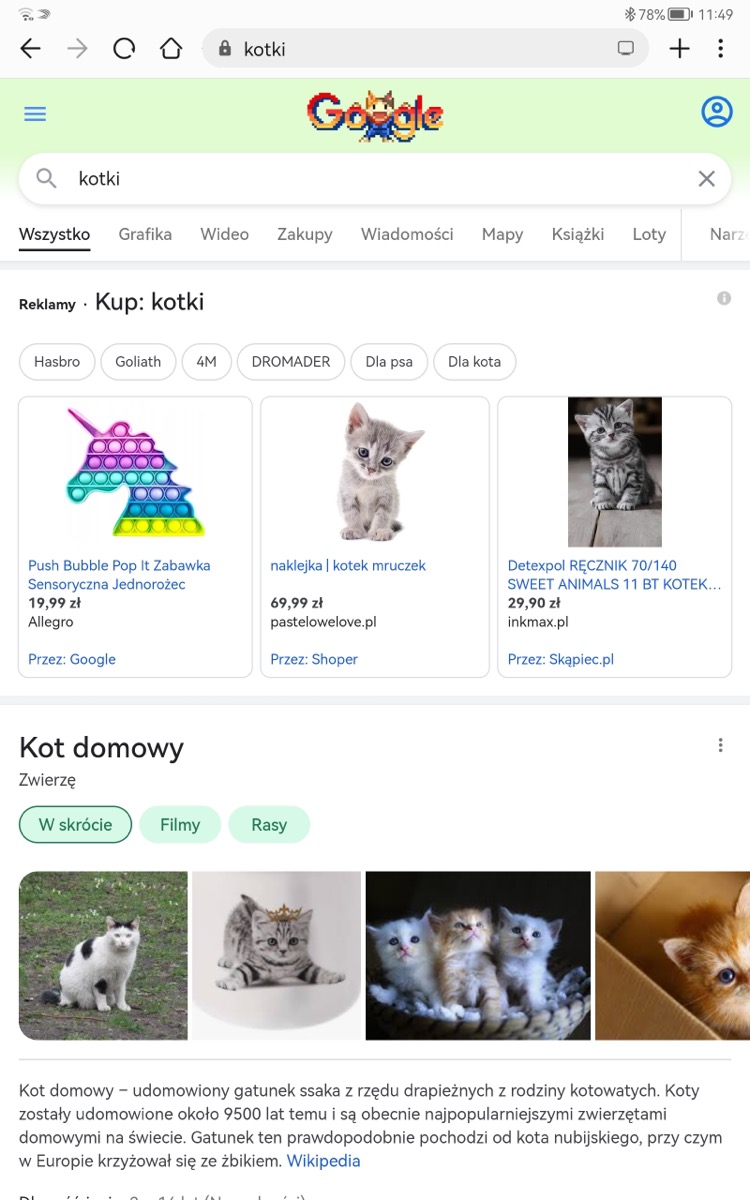Switch to the Grafika results tab

(145, 234)
